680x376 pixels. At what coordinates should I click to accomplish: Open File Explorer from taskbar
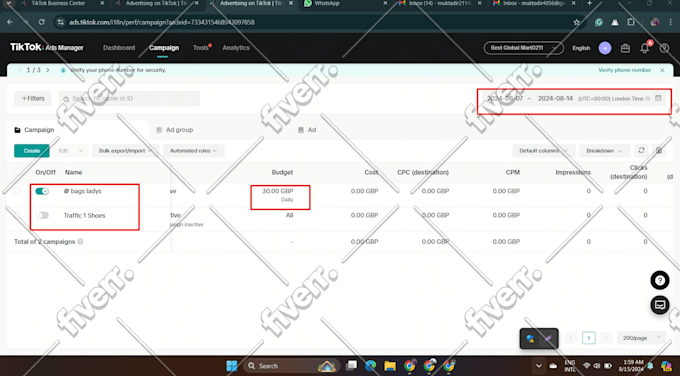coord(390,366)
